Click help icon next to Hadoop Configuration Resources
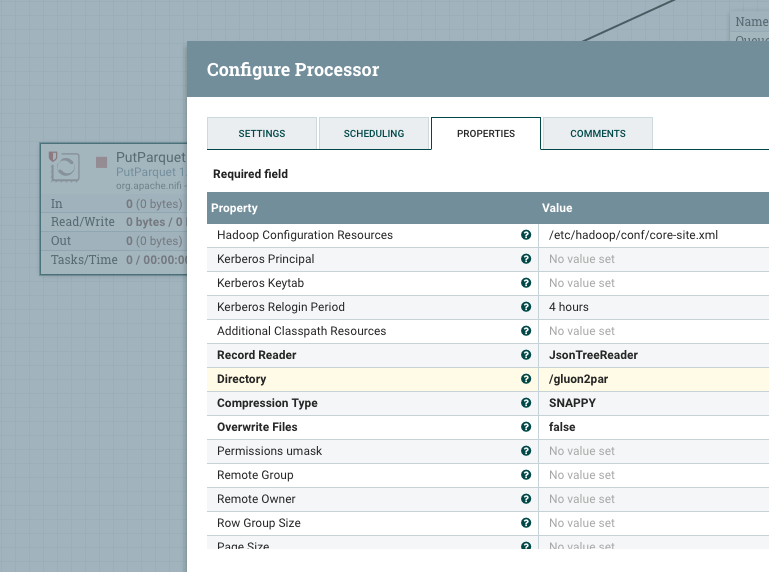 [x=526, y=235]
